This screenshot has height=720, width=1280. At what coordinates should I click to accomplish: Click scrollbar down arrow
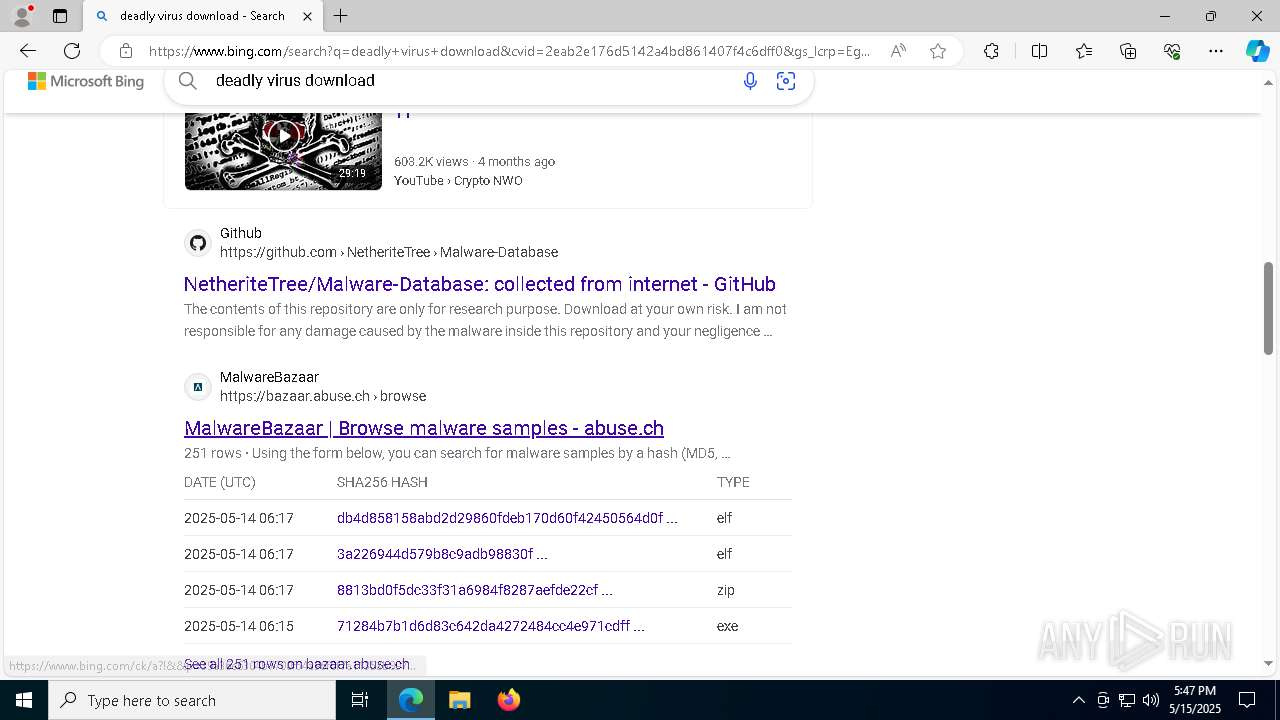pyautogui.click(x=1268, y=663)
